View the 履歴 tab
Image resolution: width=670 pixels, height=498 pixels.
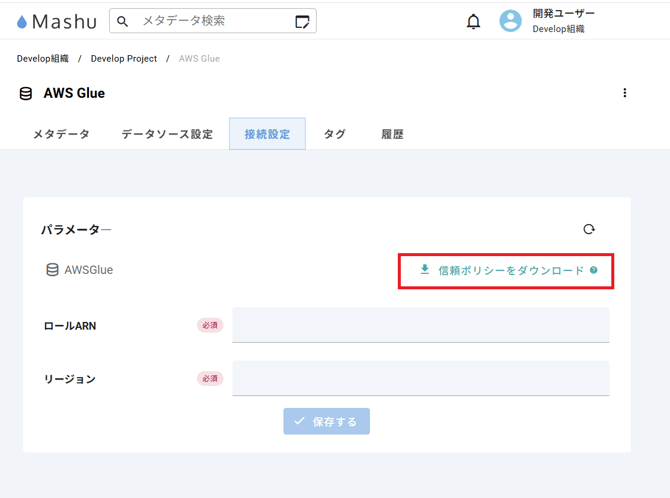[392, 134]
